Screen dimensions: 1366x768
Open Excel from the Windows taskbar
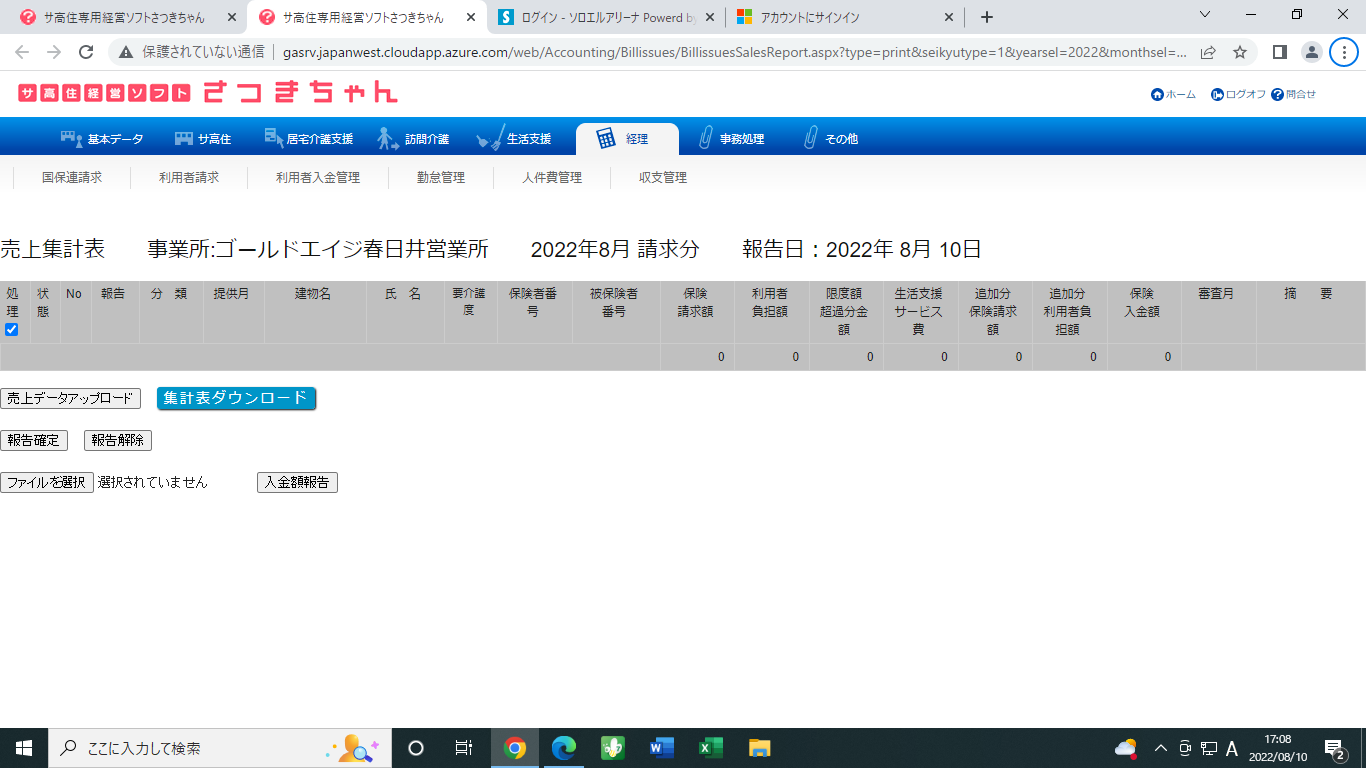point(710,748)
